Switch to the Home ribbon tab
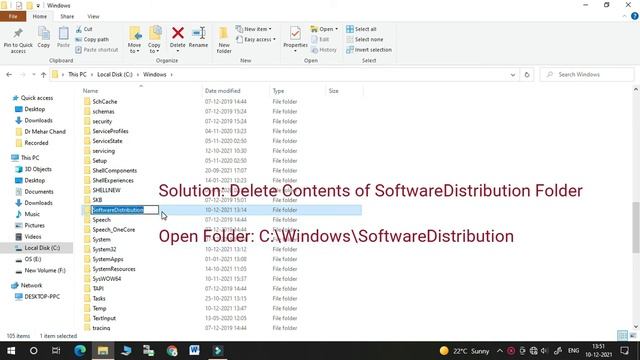The height and width of the screenshot is (360, 640). pos(40,16)
